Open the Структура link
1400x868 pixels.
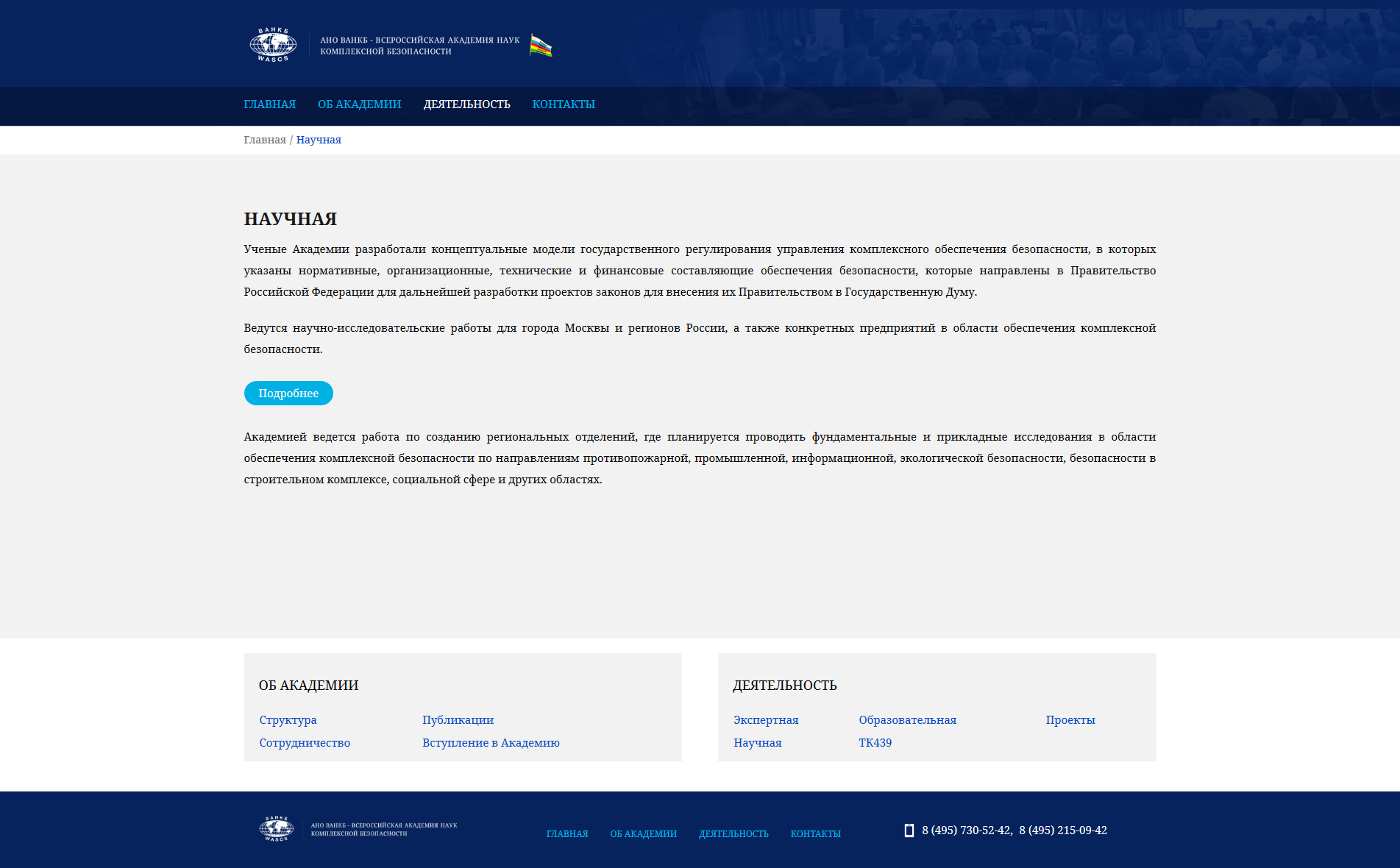click(x=288, y=720)
